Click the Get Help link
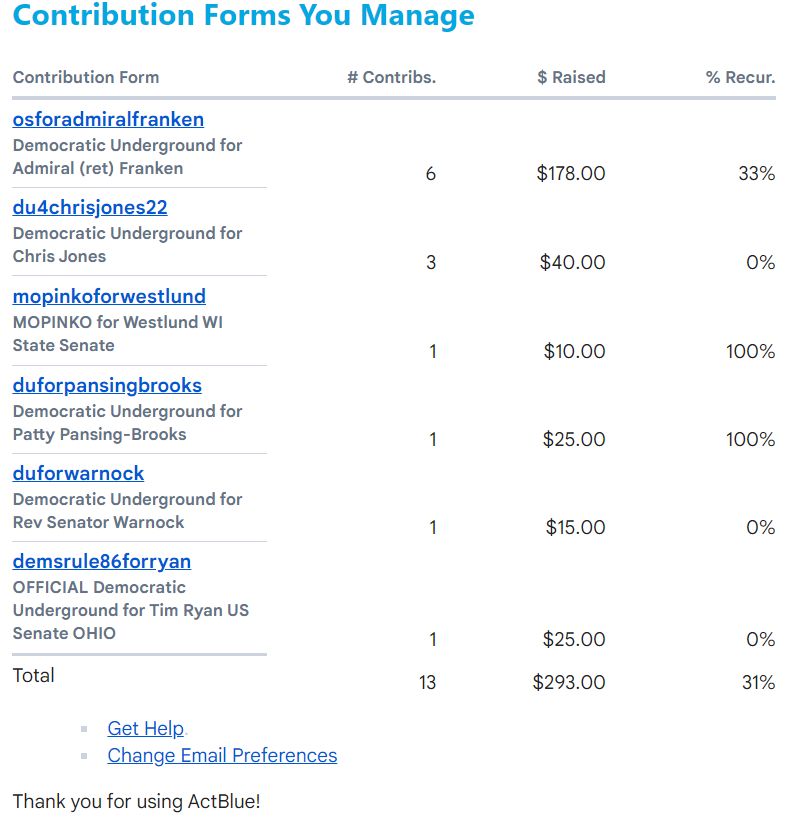Screen dimensions: 785x821 [x=146, y=729]
